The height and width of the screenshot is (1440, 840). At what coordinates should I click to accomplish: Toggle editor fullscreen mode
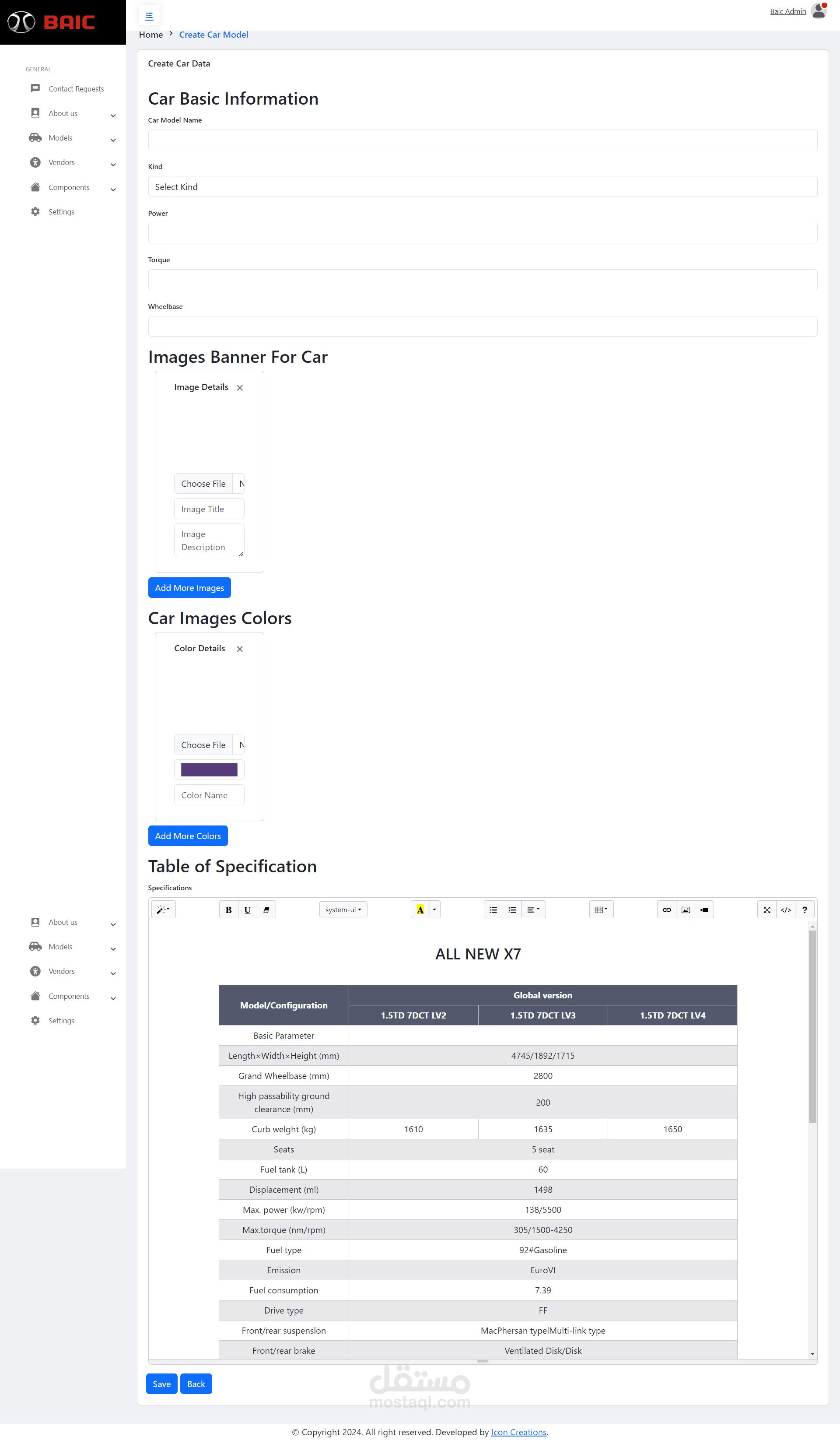click(x=767, y=910)
